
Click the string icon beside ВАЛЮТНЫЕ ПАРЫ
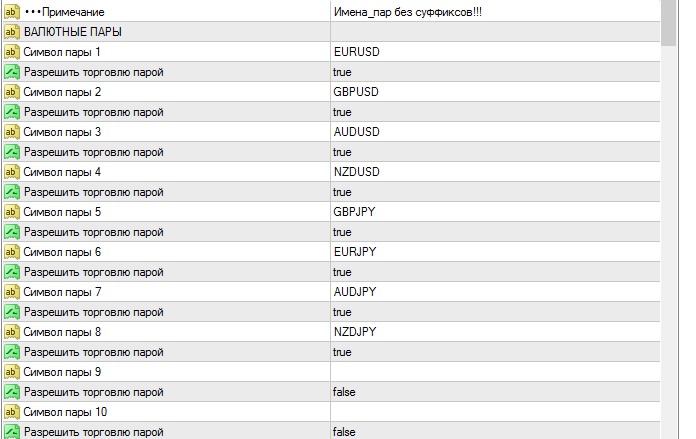click(x=12, y=32)
